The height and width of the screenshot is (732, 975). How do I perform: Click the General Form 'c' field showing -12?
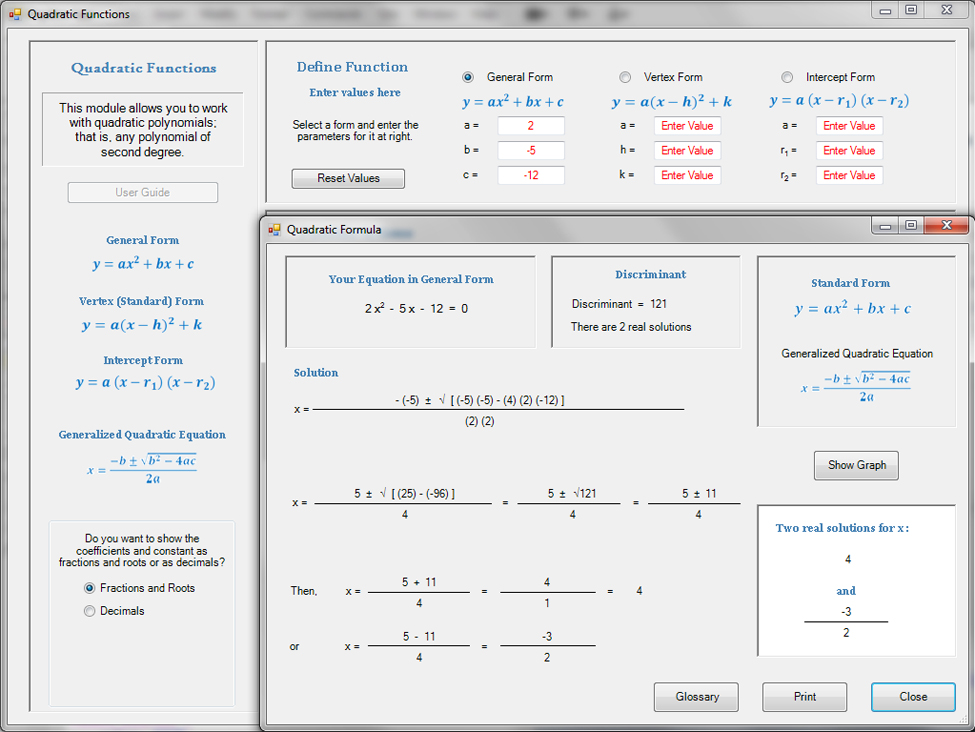(x=531, y=175)
